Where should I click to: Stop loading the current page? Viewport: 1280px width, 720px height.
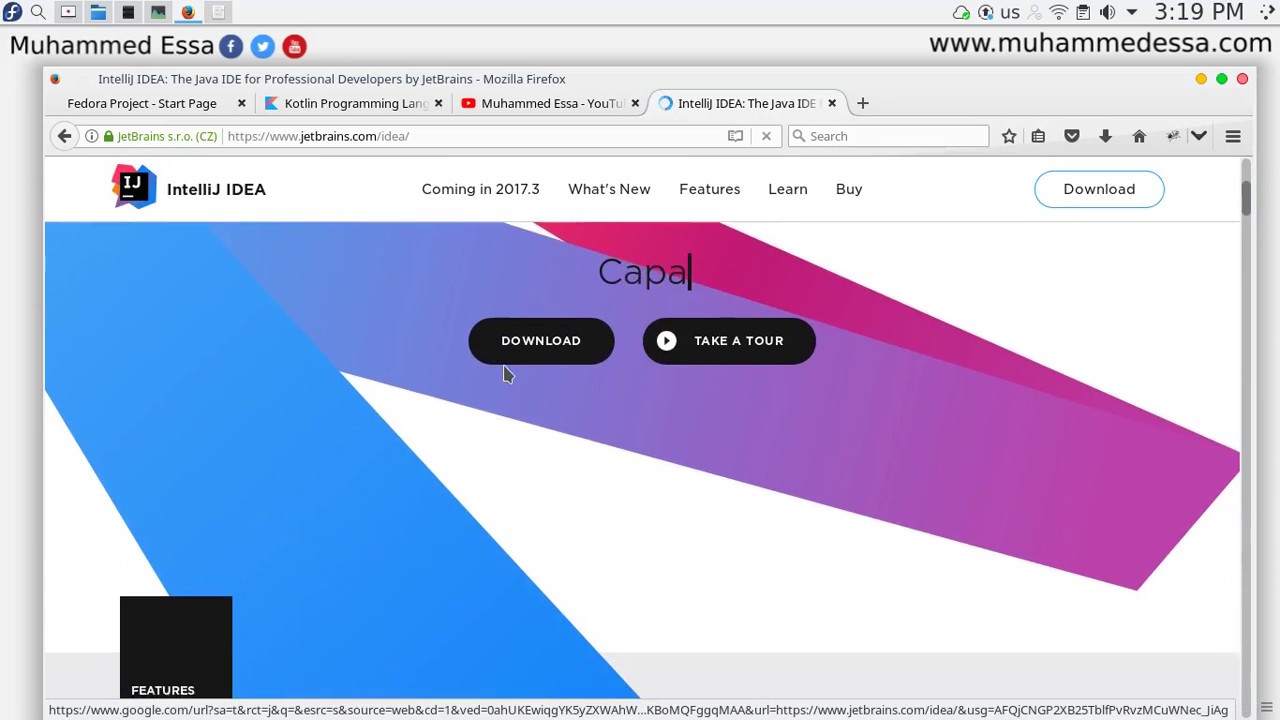(x=766, y=136)
